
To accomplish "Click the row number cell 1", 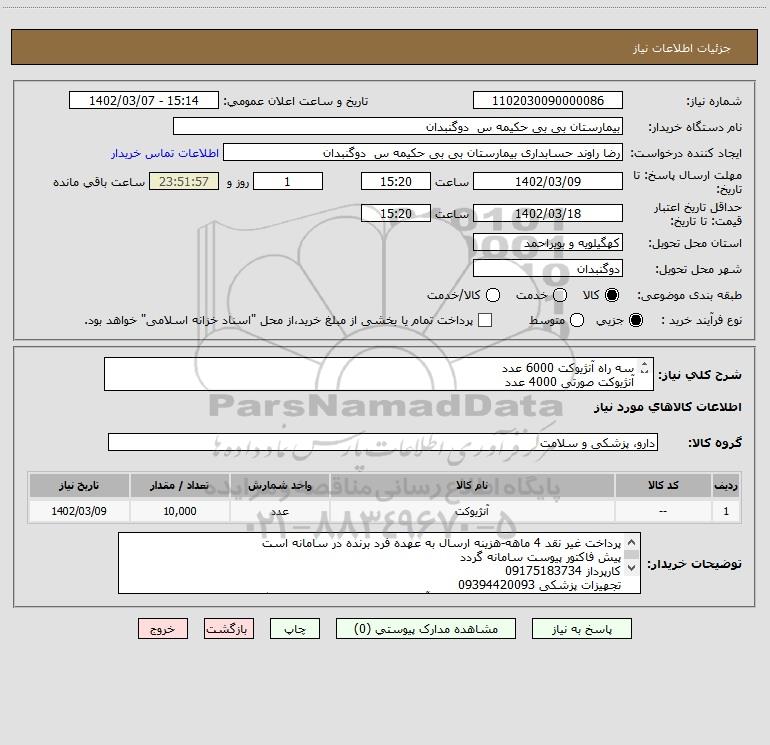I will [x=726, y=511].
